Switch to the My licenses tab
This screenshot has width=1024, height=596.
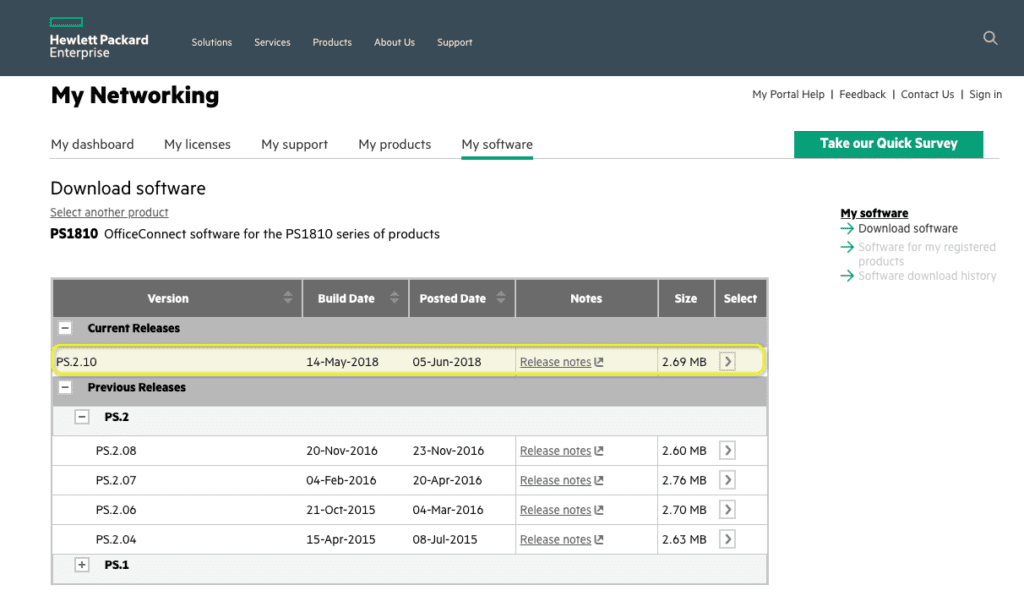pos(197,144)
